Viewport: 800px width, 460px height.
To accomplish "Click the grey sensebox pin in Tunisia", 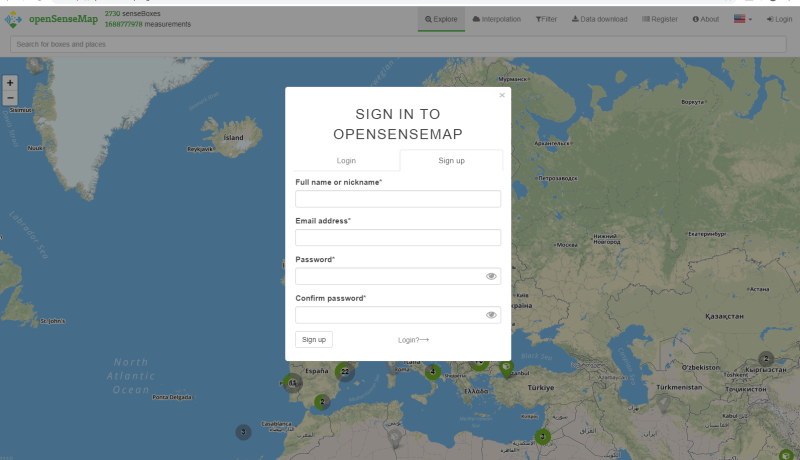I will pyautogui.click(x=394, y=438).
